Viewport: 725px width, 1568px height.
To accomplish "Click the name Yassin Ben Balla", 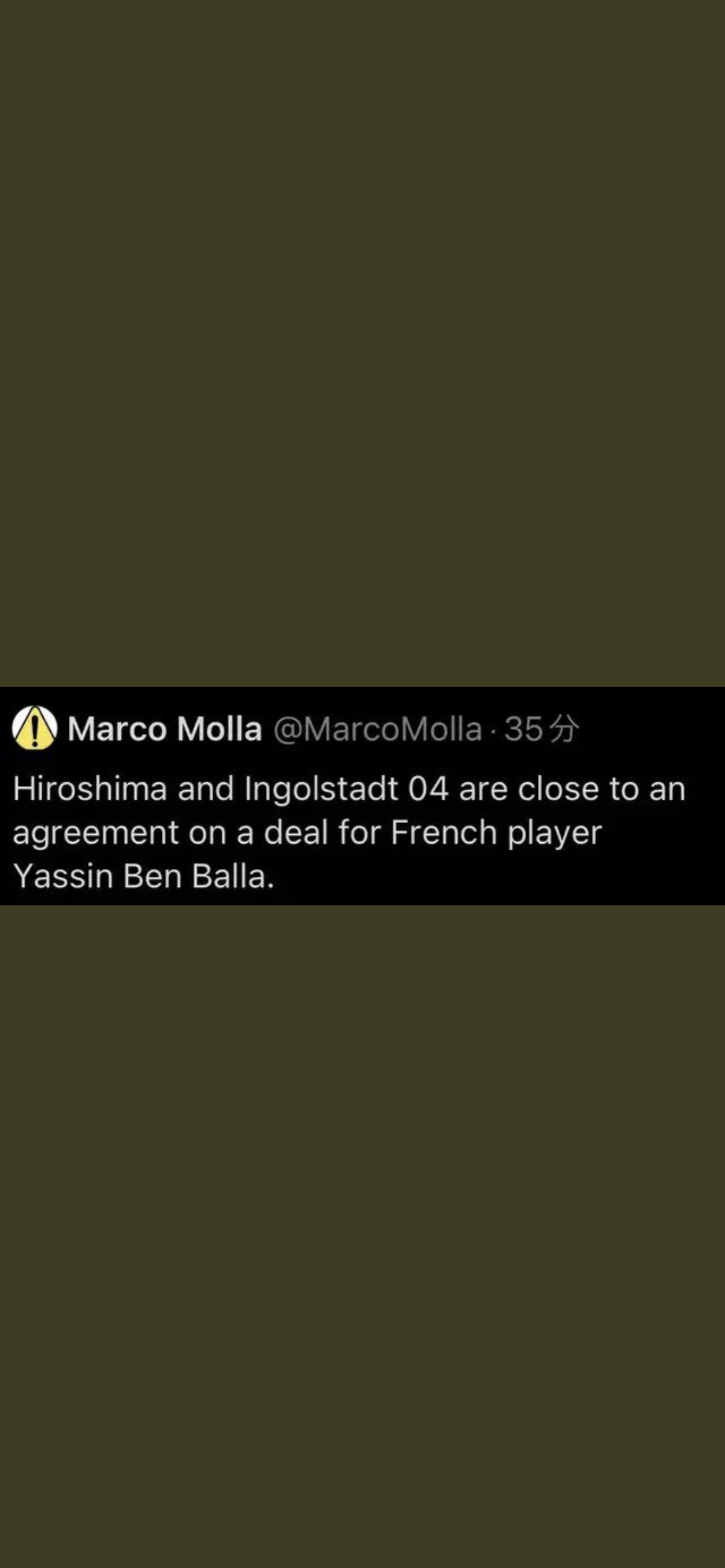I will click(x=143, y=876).
